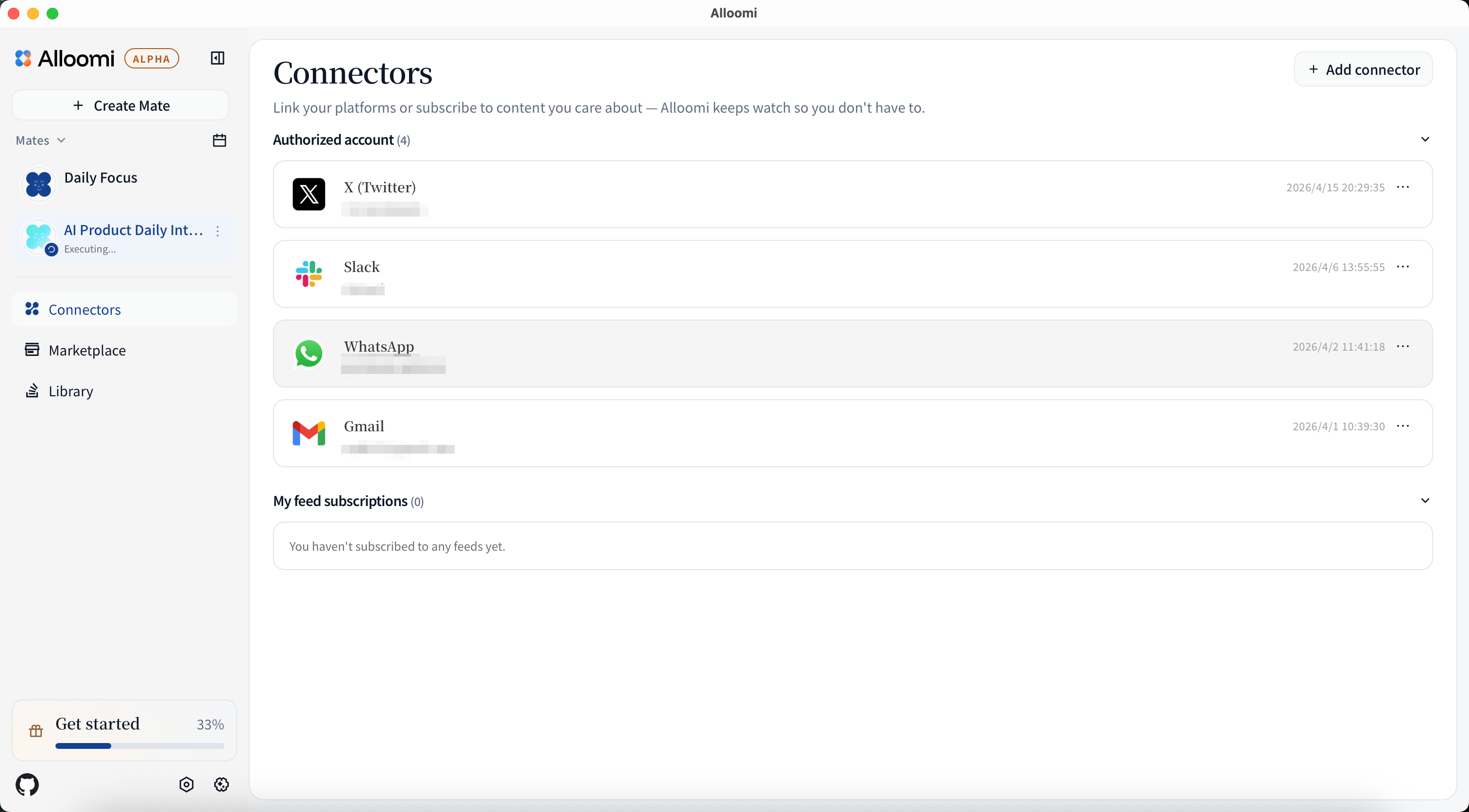Open the GitHub icon link
The image size is (1469, 812).
27,785
